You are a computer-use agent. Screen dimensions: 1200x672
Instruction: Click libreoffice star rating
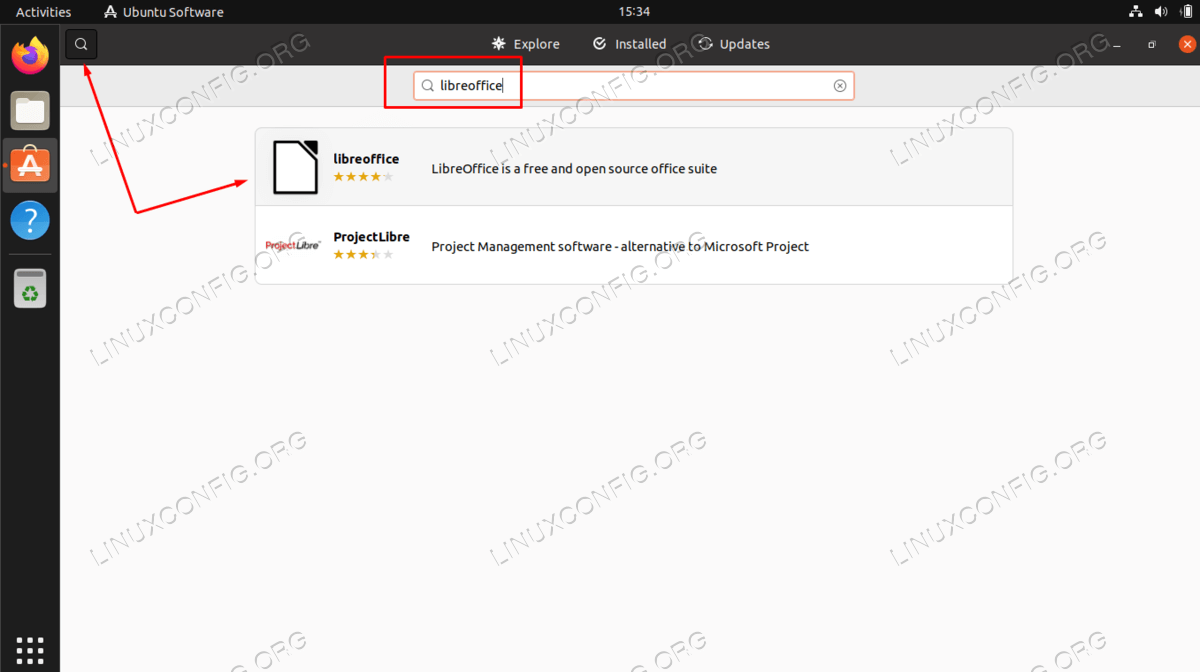363,177
